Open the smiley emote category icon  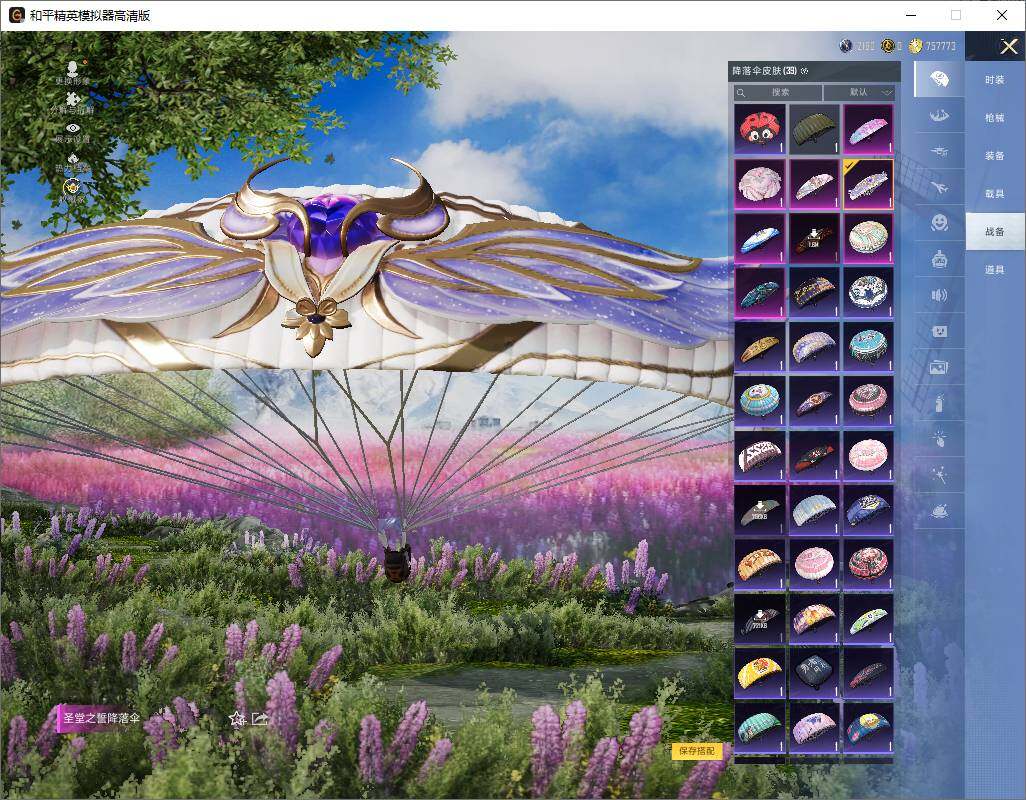tap(939, 223)
